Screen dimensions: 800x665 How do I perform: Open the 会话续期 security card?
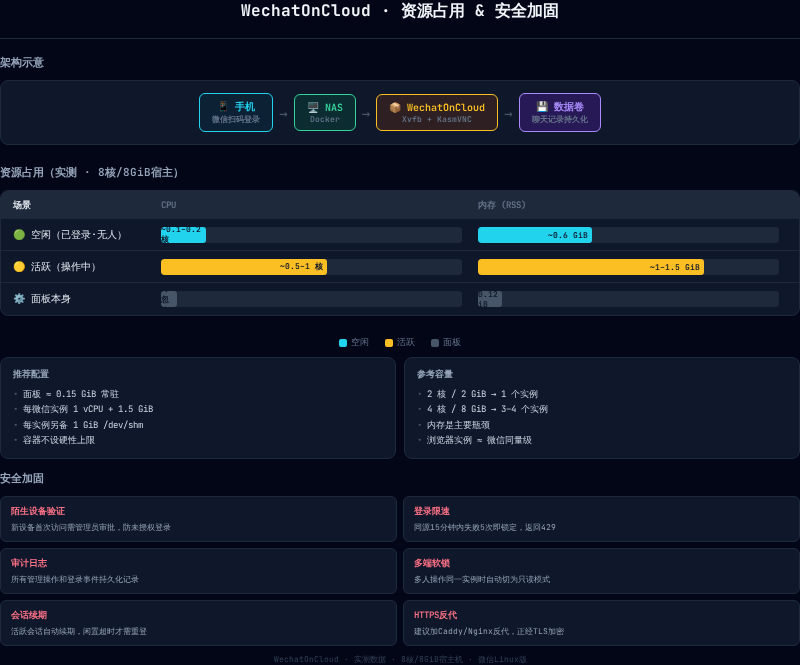click(198, 623)
